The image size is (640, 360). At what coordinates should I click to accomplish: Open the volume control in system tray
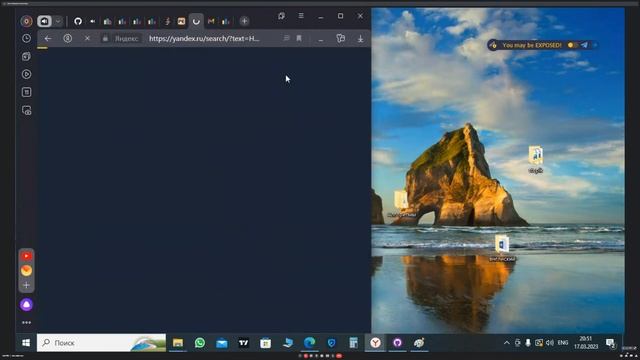(x=550, y=343)
